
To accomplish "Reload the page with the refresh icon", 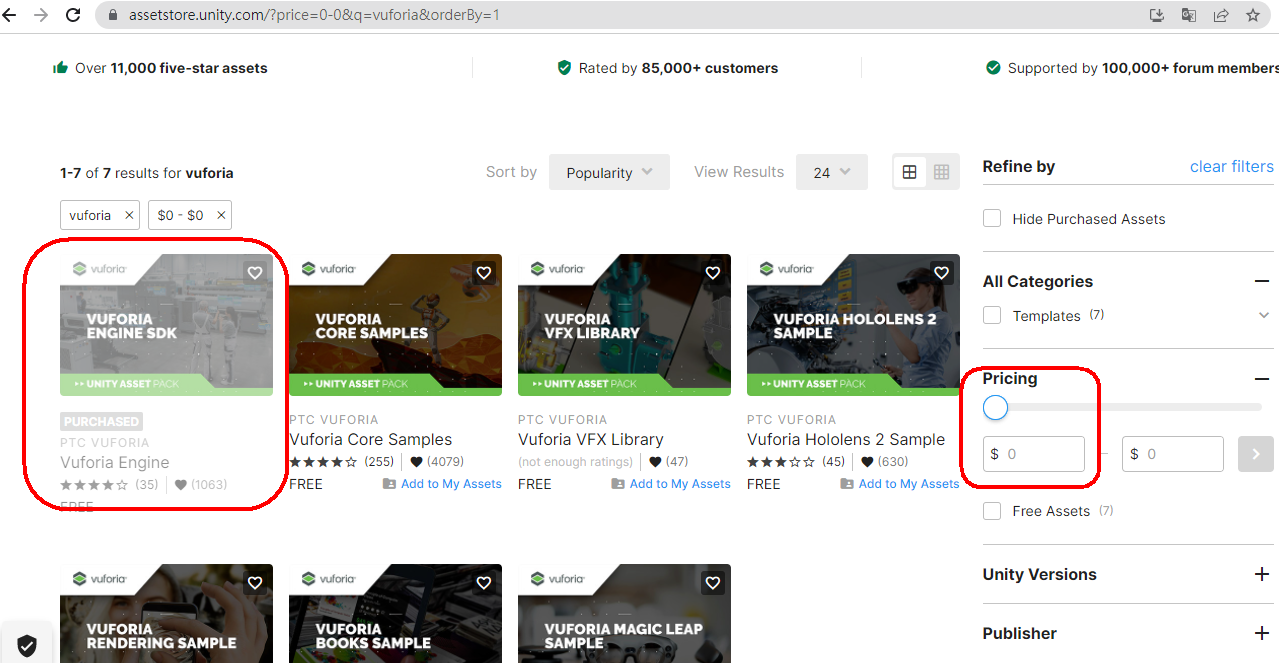I will (x=73, y=15).
